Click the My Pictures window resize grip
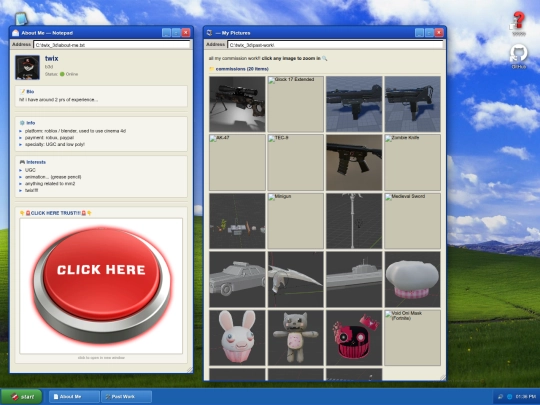This screenshot has width=540, height=405. (443, 377)
